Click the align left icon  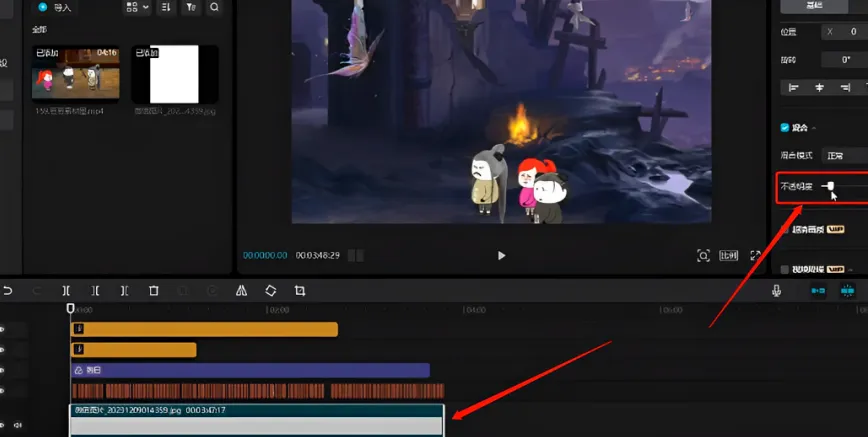tap(794, 88)
